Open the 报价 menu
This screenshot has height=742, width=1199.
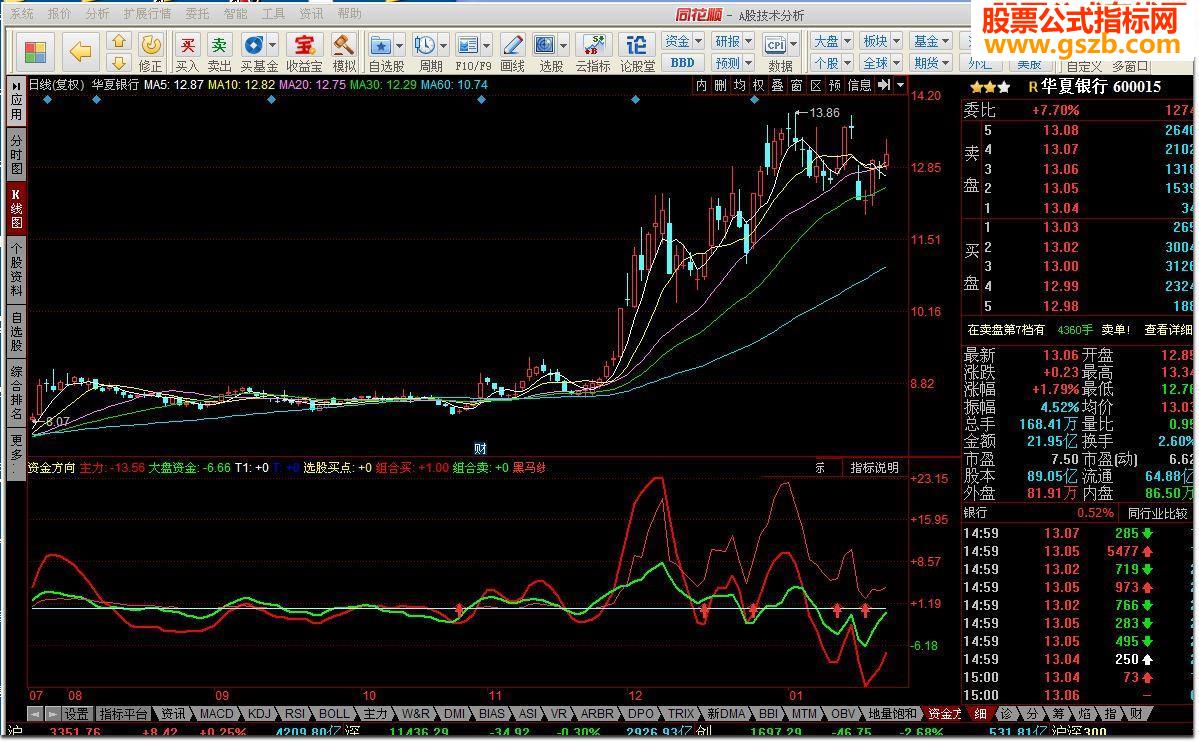coord(59,14)
